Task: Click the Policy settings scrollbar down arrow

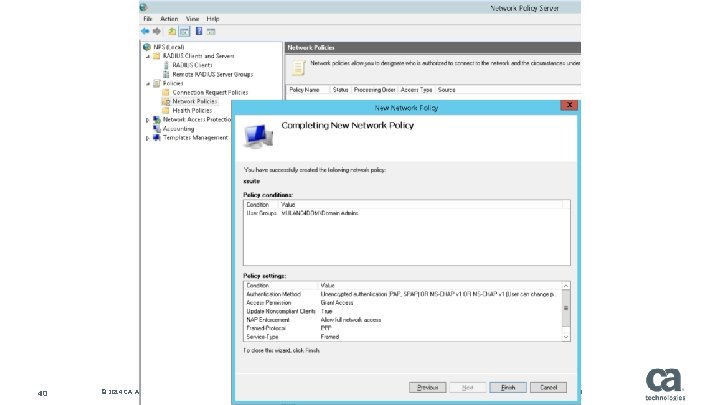Action: tap(566, 337)
